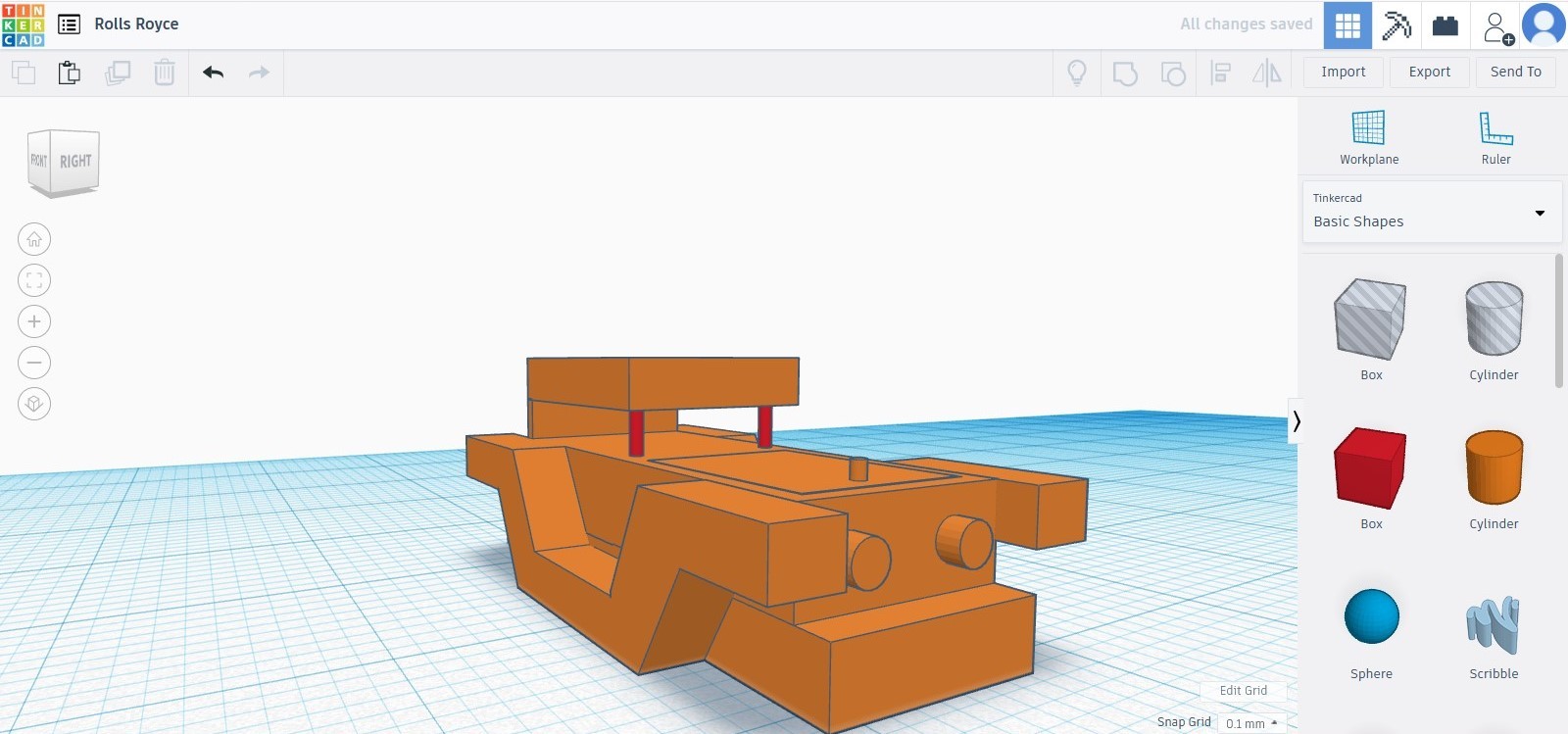Click the FRONT face of the view cube
The image size is (1568, 734).
point(38,160)
